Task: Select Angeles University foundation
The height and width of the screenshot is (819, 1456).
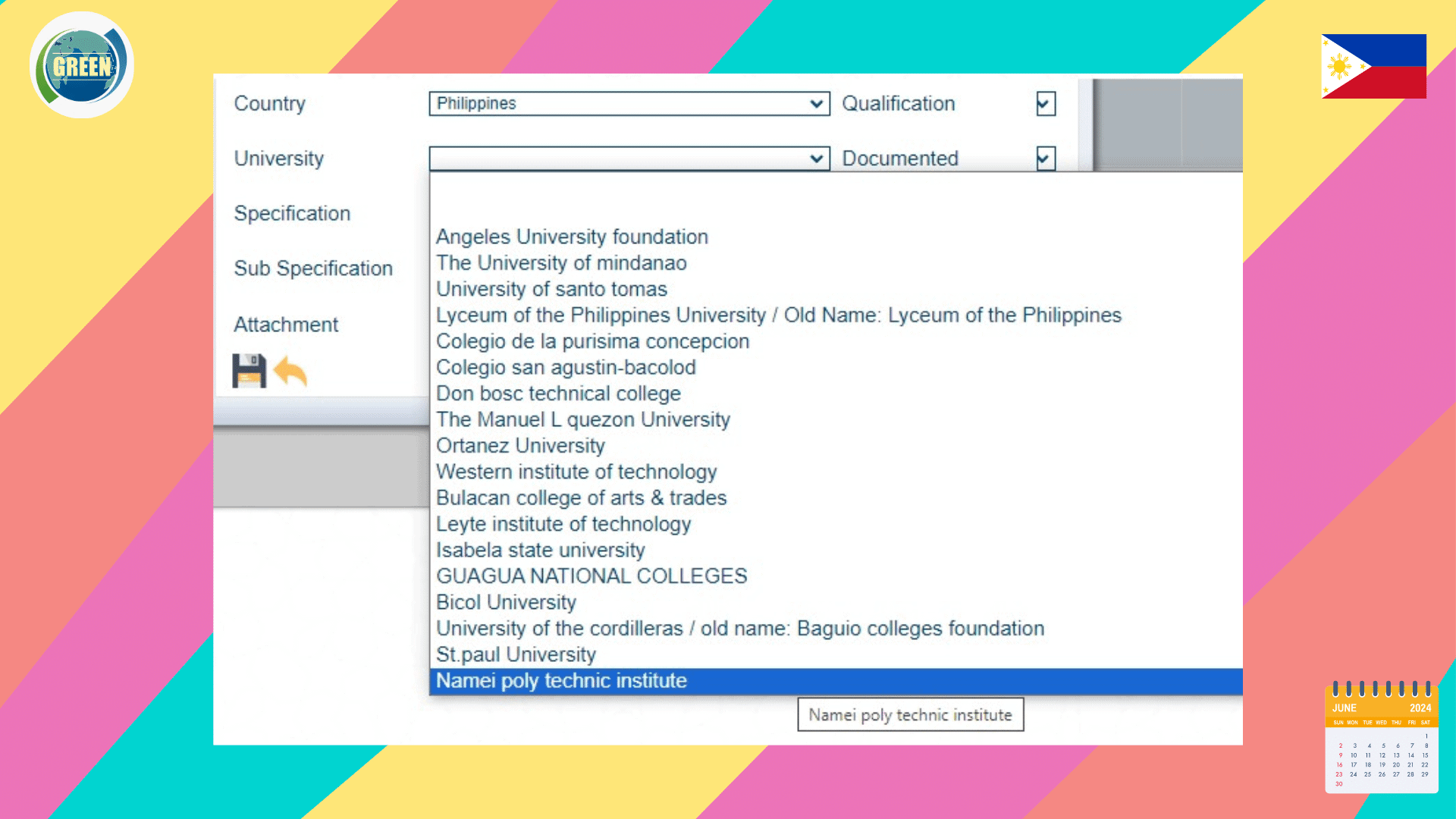Action: tap(572, 237)
